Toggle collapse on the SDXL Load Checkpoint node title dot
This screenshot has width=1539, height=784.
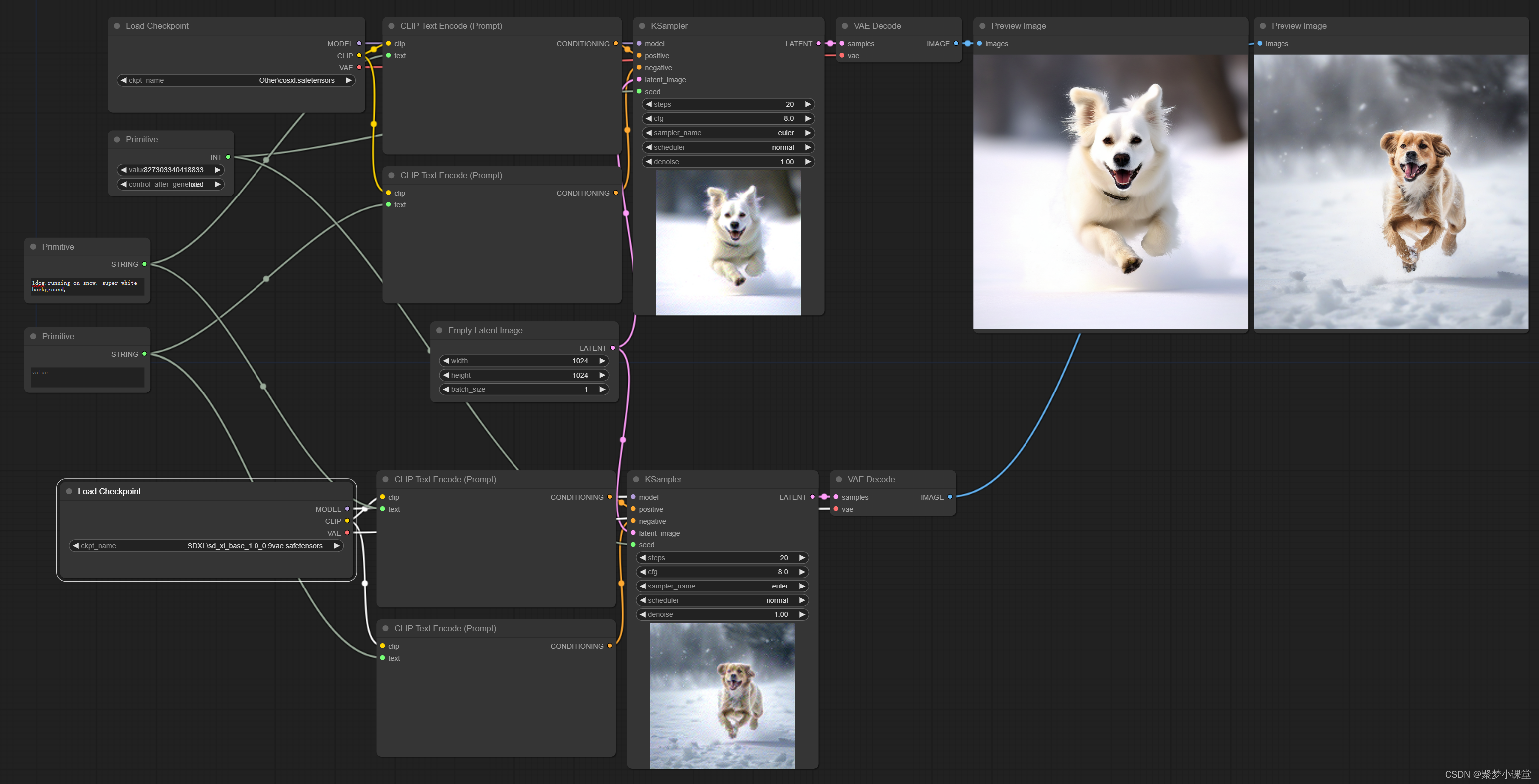click(69, 491)
